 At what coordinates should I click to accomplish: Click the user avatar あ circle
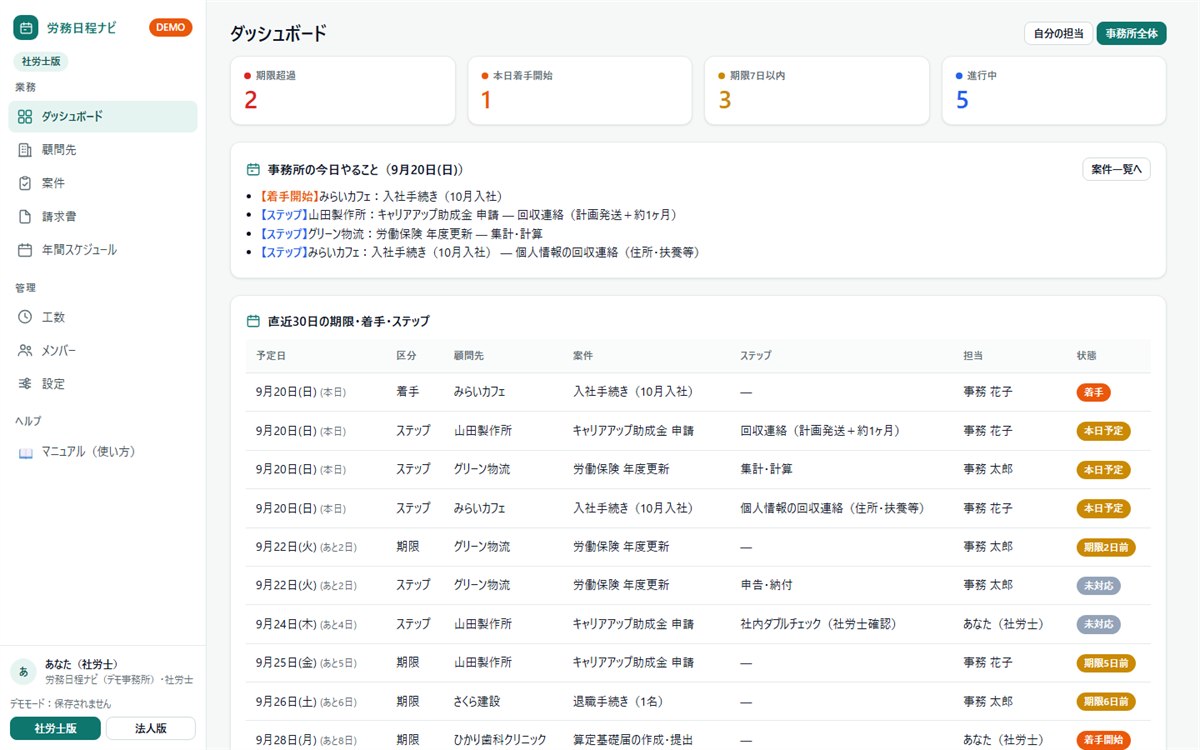23,671
